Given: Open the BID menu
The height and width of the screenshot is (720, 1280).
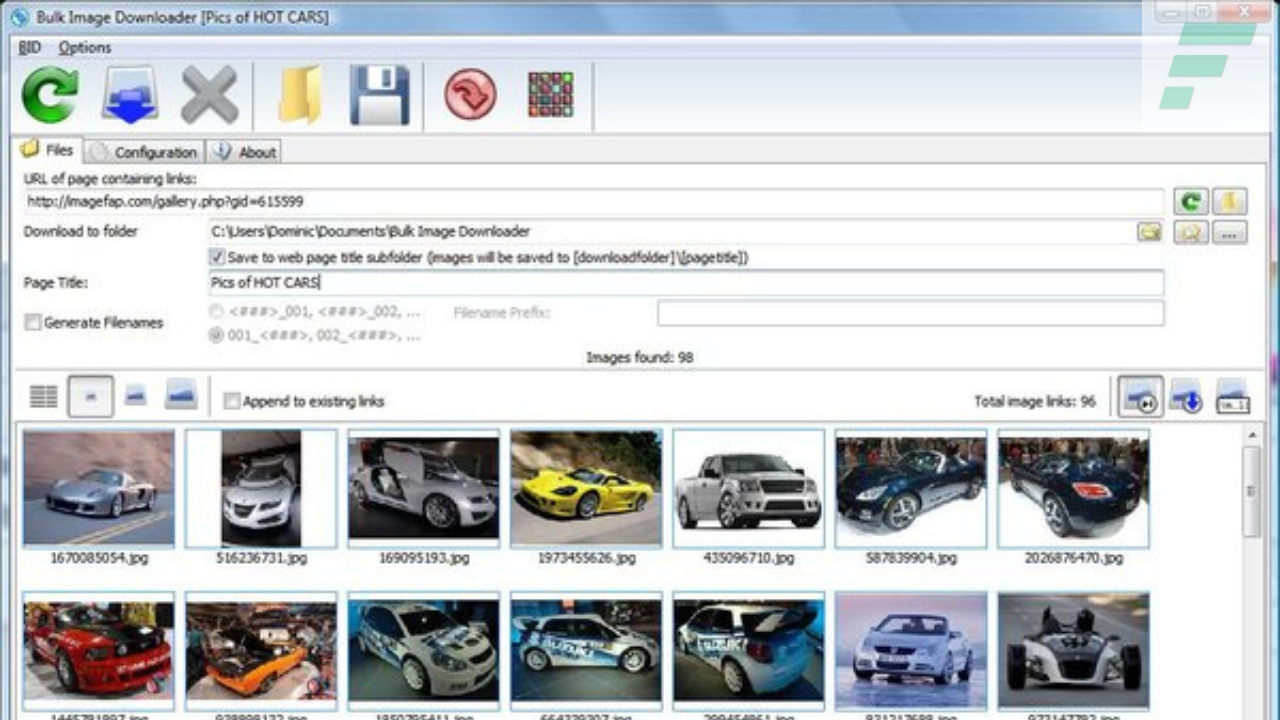Looking at the screenshot, I should point(29,47).
